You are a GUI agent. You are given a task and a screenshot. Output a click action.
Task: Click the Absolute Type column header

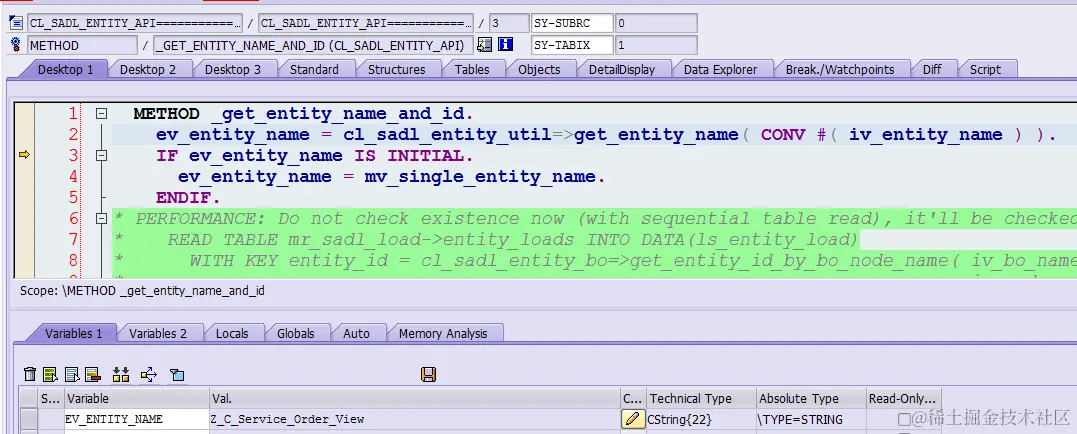point(810,398)
